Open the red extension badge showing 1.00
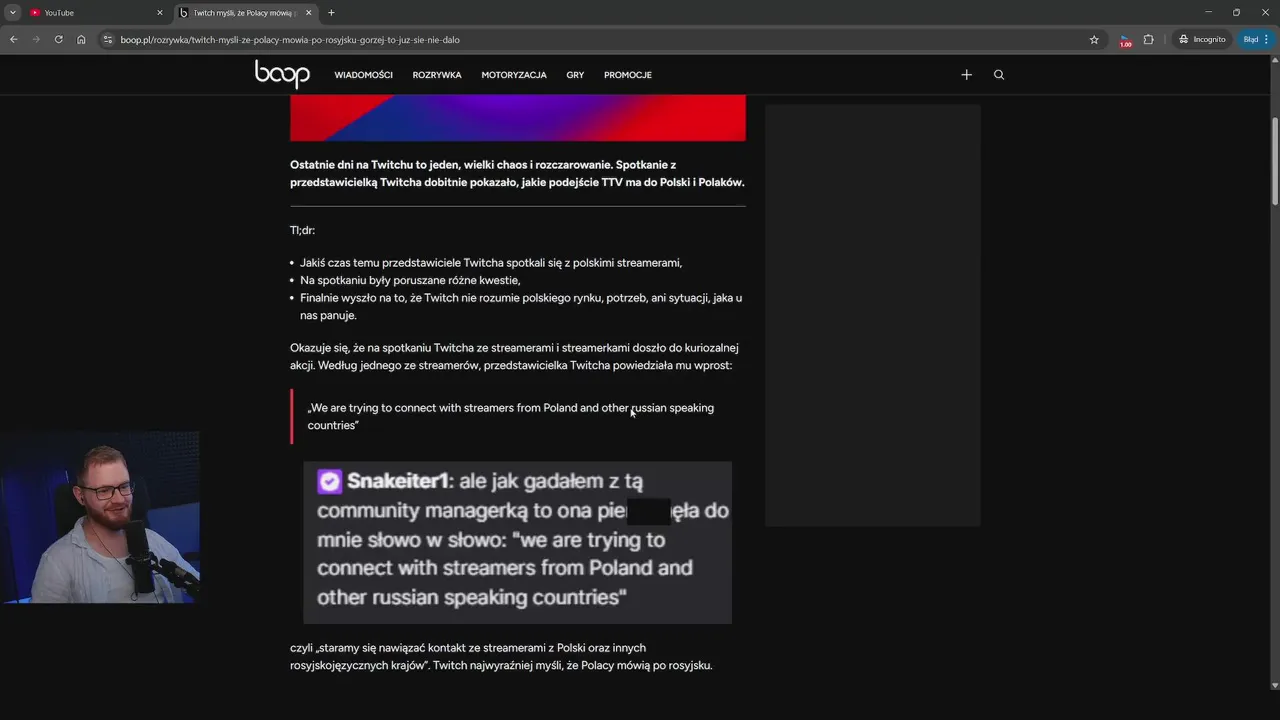1280x720 pixels. 1125,41
